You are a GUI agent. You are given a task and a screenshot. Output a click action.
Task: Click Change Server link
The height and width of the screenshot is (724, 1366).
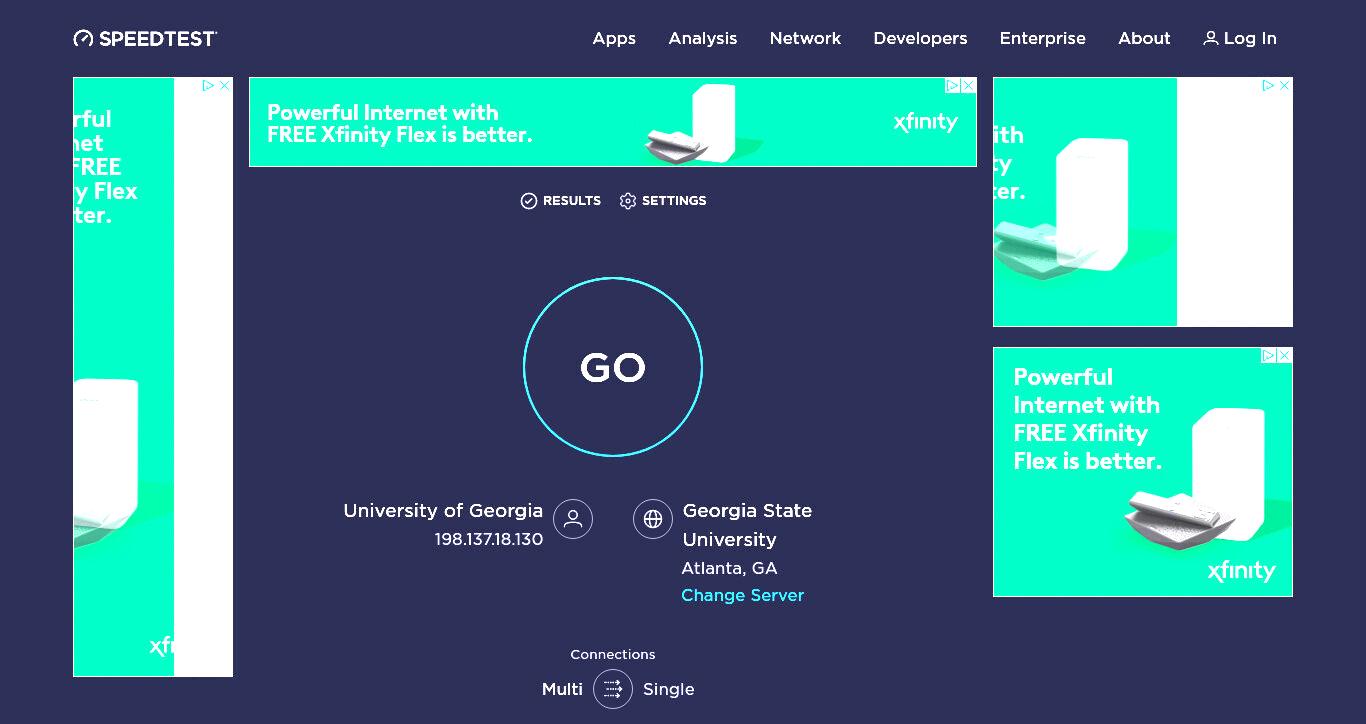pos(742,595)
